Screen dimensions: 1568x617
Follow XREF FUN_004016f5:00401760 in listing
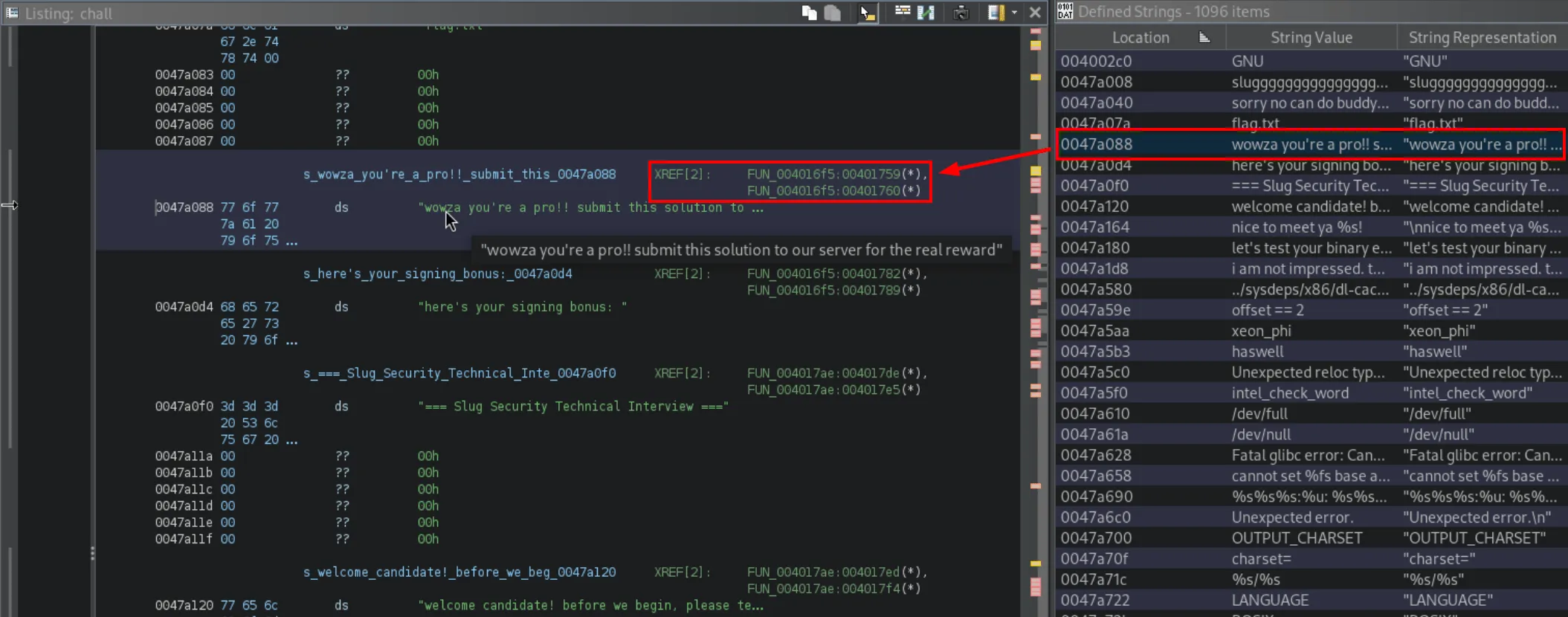coord(823,191)
